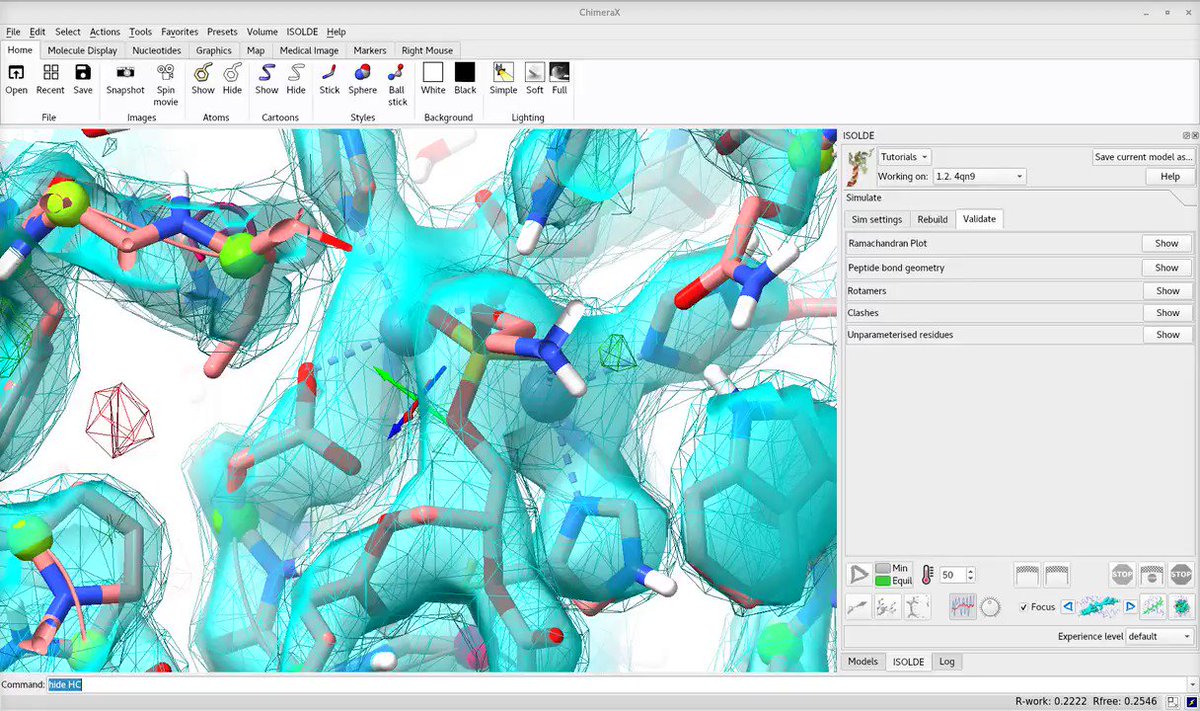Hide atoms using the Atoms Hide icon
The width and height of the screenshot is (1200, 711).
232,72
